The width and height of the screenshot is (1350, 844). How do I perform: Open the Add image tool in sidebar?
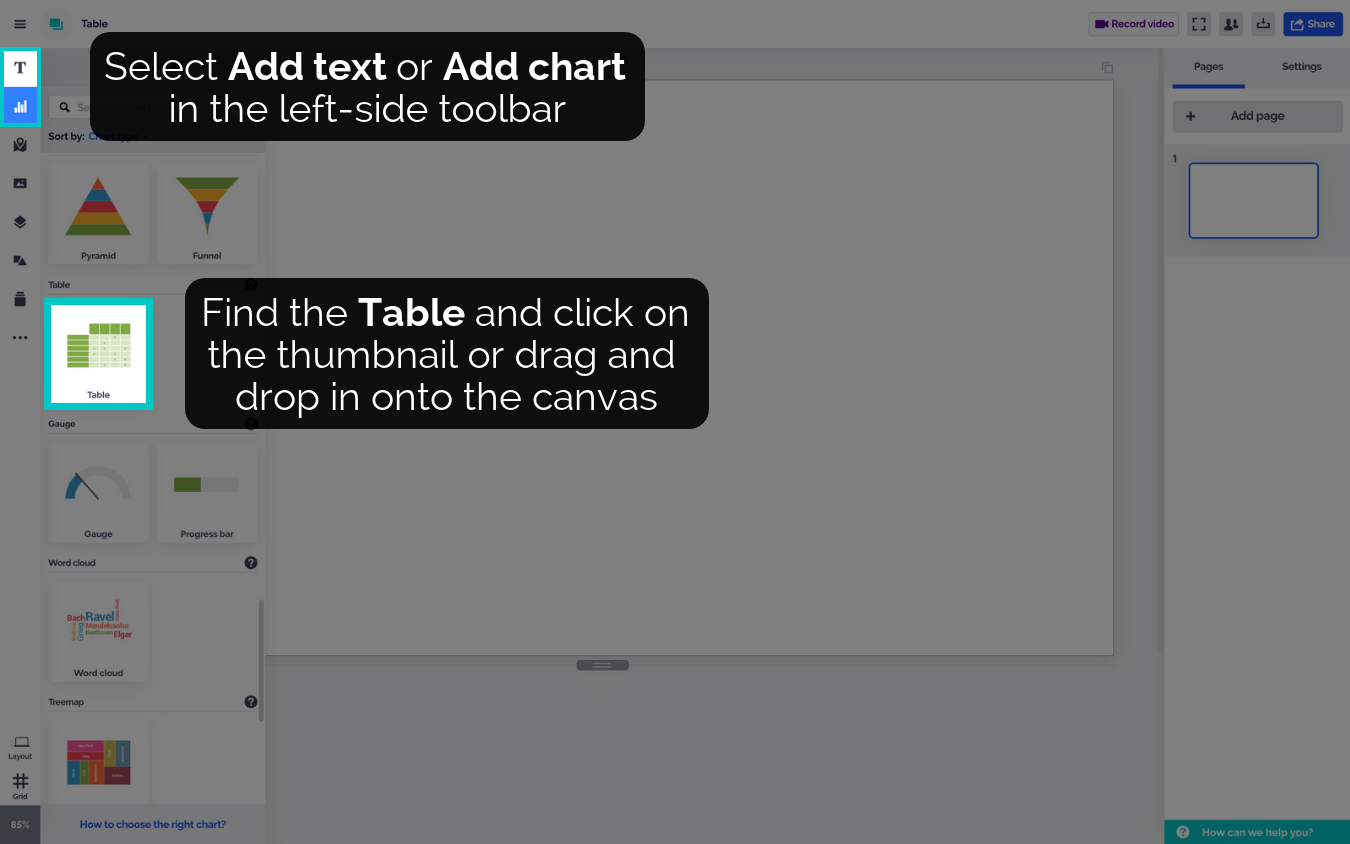20,183
